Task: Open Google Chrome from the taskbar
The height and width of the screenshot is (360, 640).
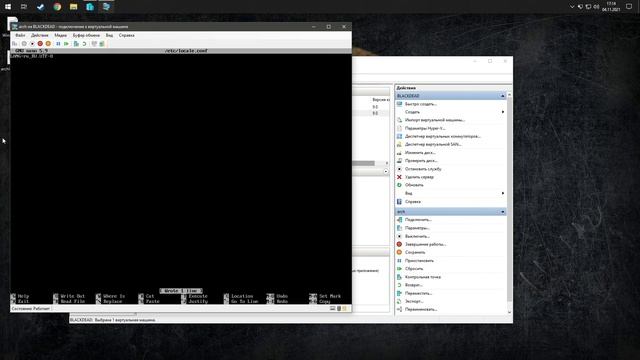Action: (57, 7)
